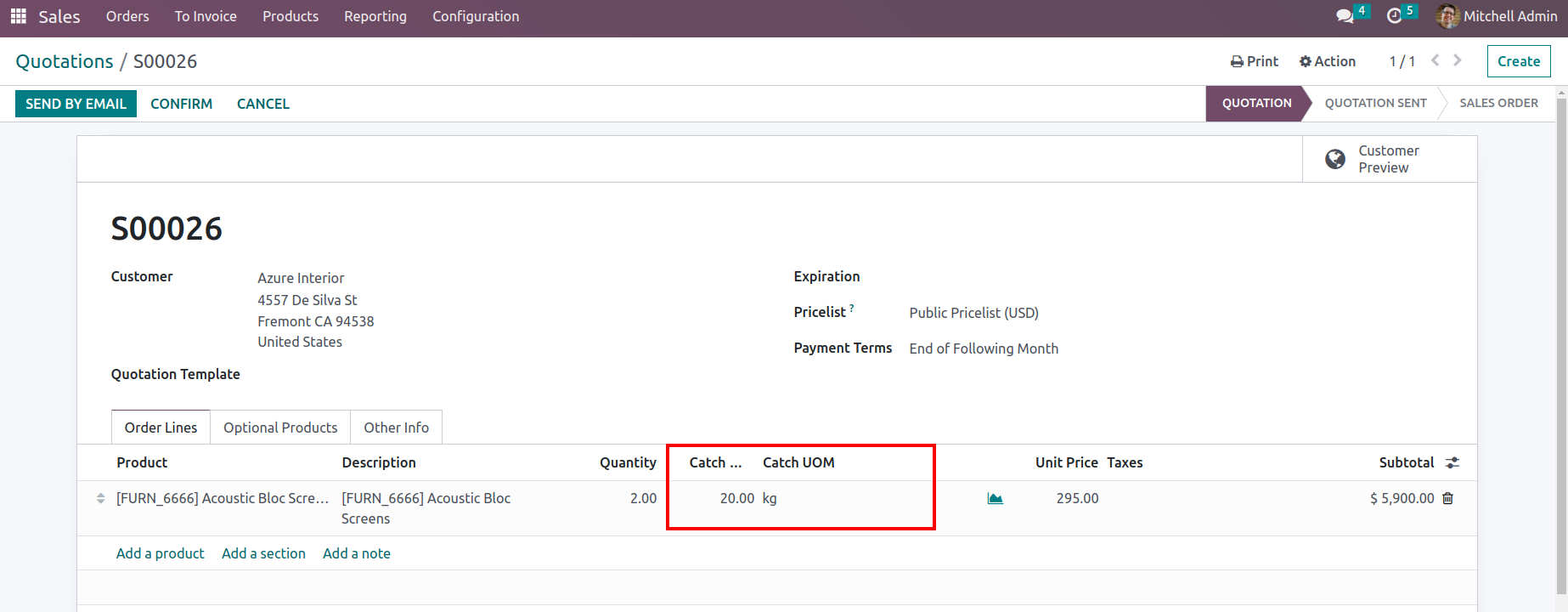Screen dimensions: 1568x612
Task: Select the Quotation status stage
Action: point(1256,103)
